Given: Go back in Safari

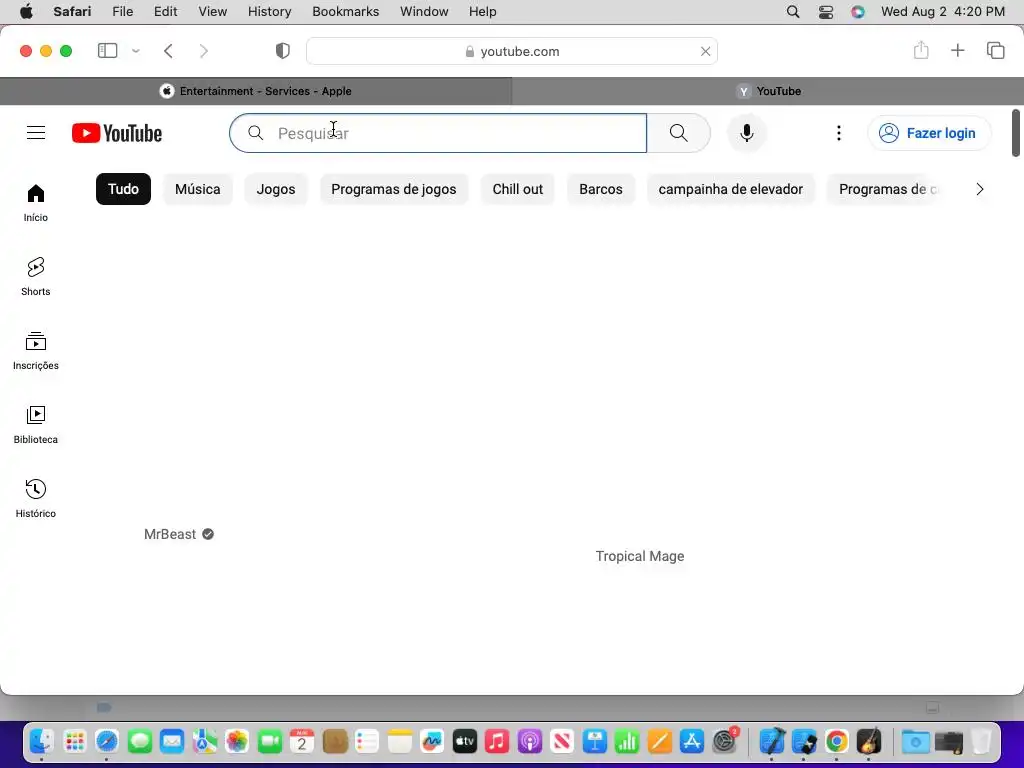Looking at the screenshot, I should [x=168, y=51].
